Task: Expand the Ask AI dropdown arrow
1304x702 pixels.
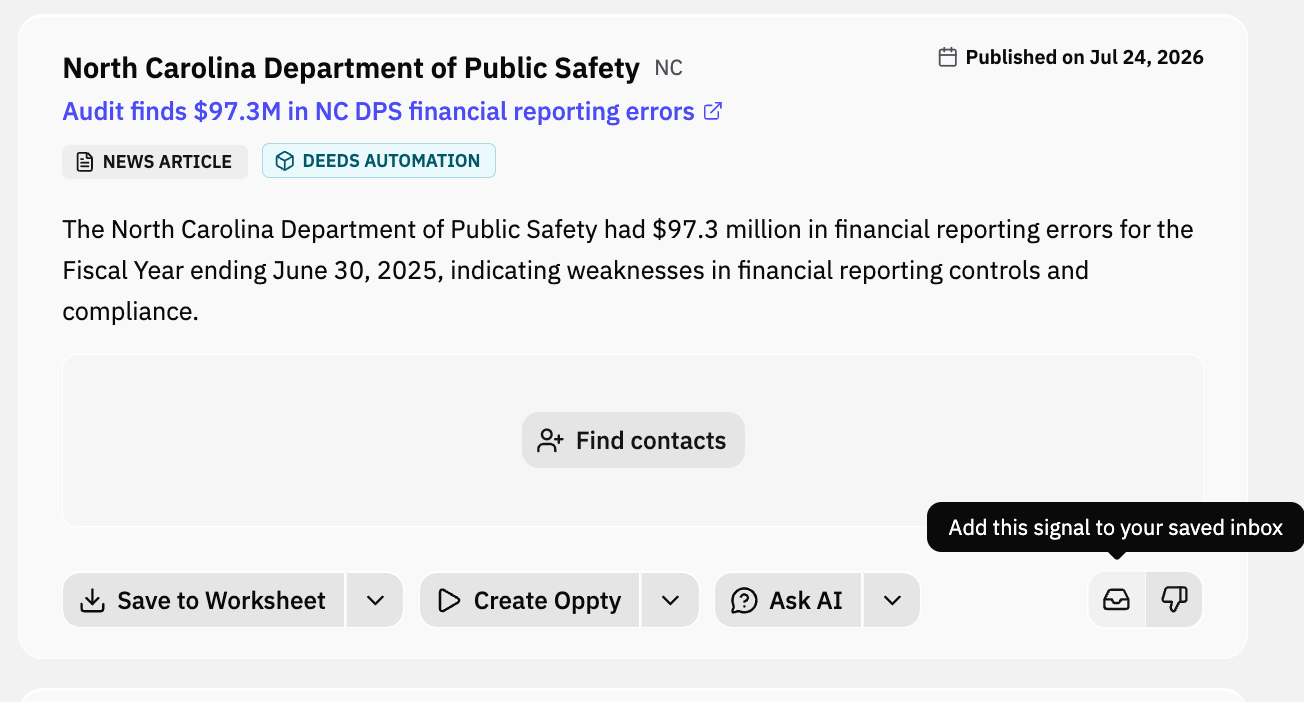Action: [x=892, y=600]
